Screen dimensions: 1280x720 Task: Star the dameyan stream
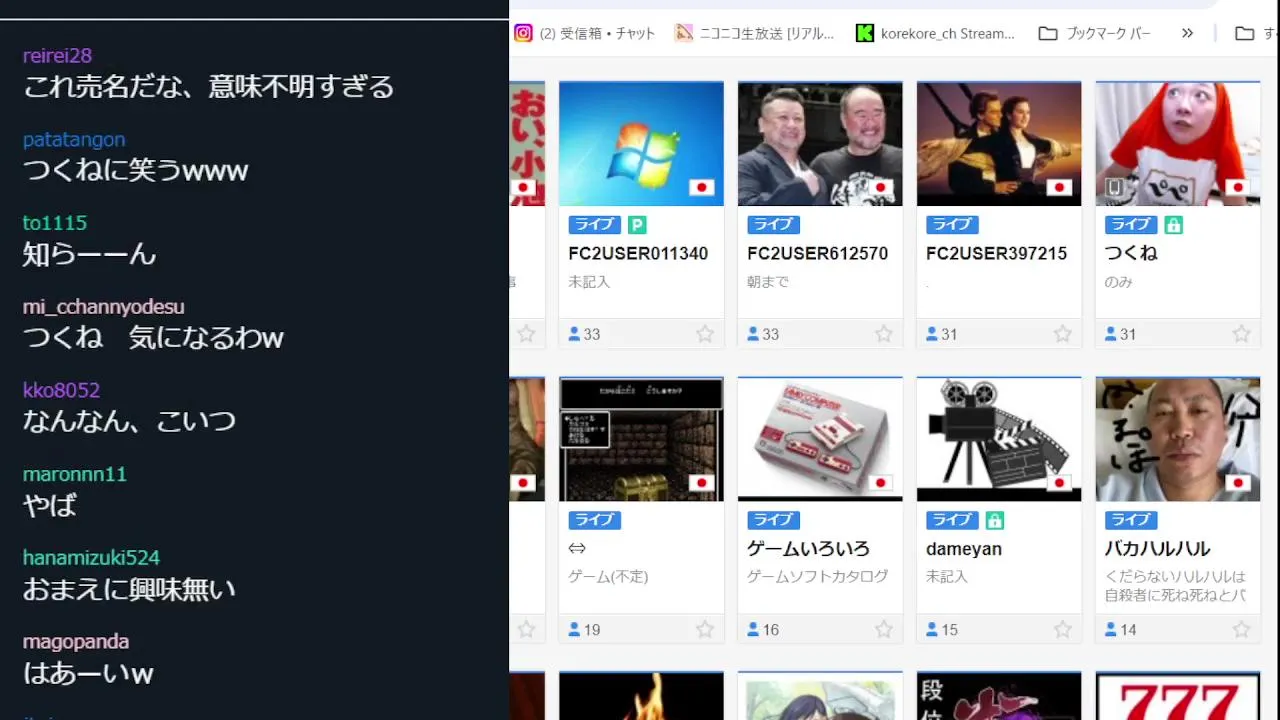pos(1063,629)
